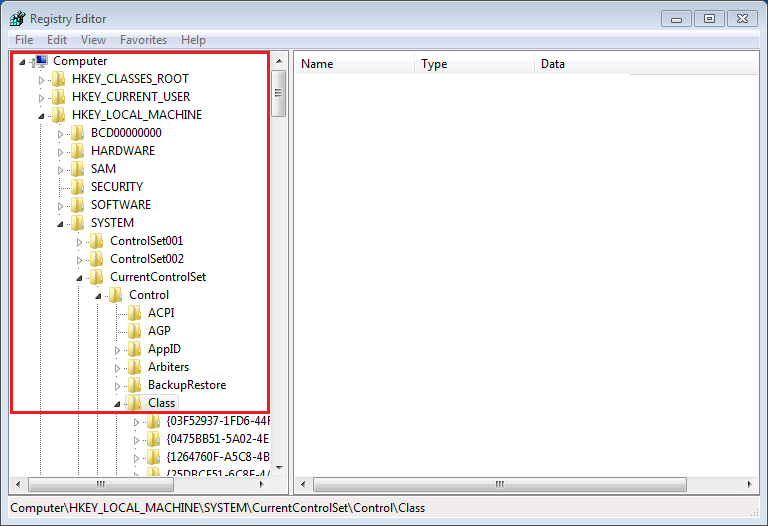Click the HKEY_CLASSES_ROOT folder icon
Viewport: 768px width, 526px height.
click(x=59, y=79)
